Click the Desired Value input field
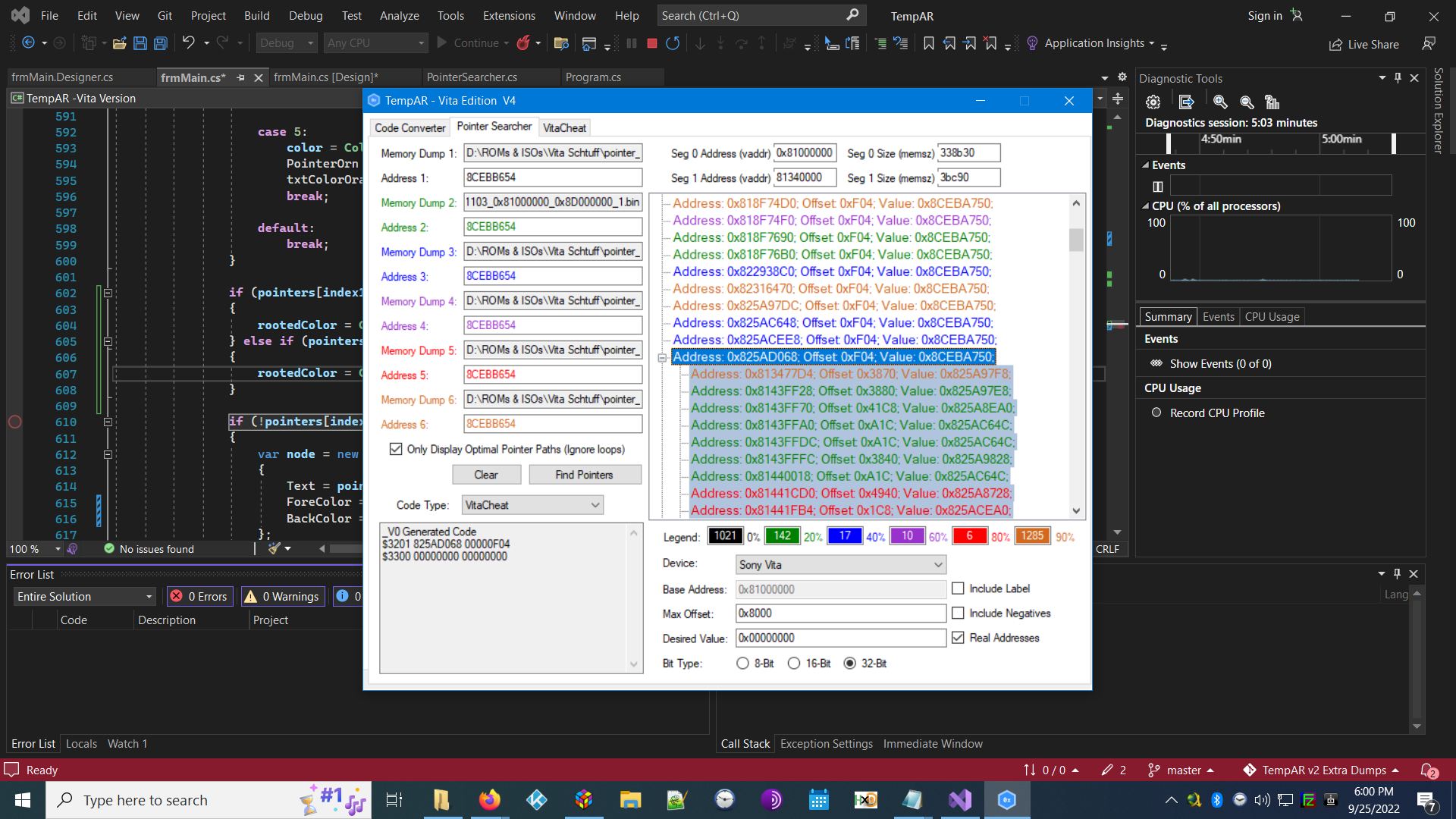 tap(841, 638)
